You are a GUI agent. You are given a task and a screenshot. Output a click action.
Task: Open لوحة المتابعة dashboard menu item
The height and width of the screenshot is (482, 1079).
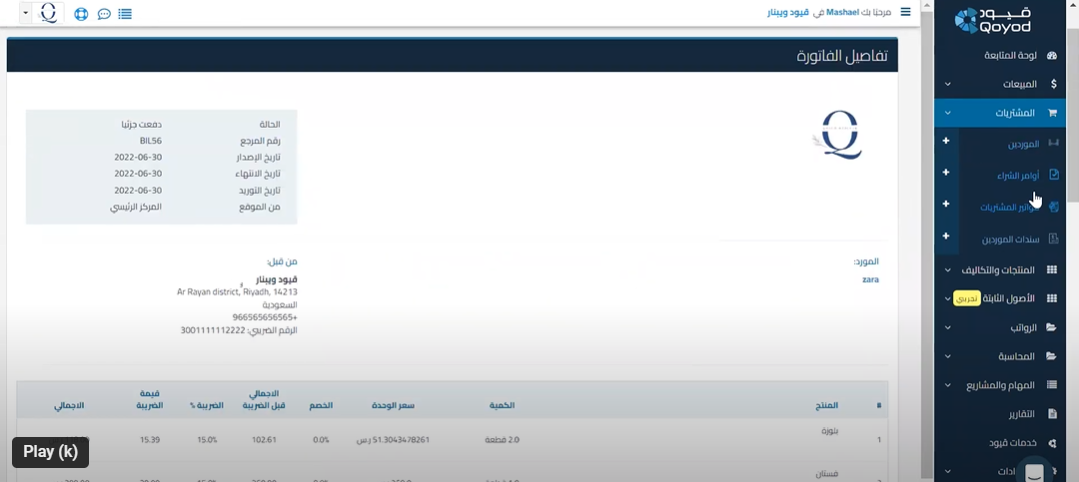(x=1010, y=55)
